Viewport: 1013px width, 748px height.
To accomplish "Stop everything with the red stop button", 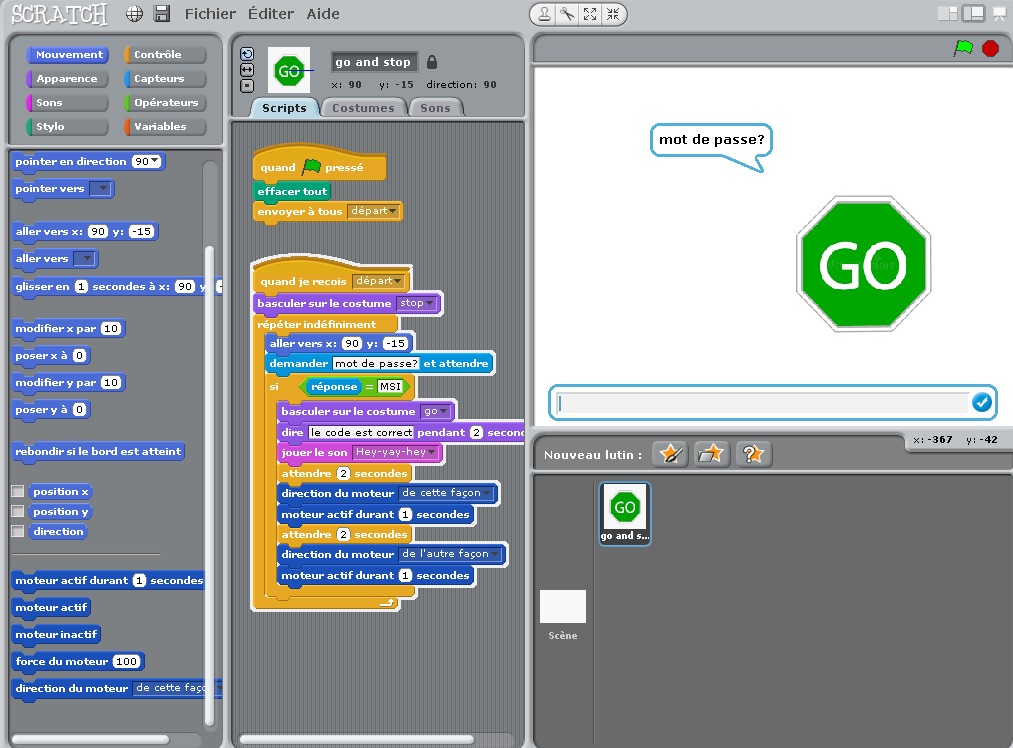I will tap(990, 48).
